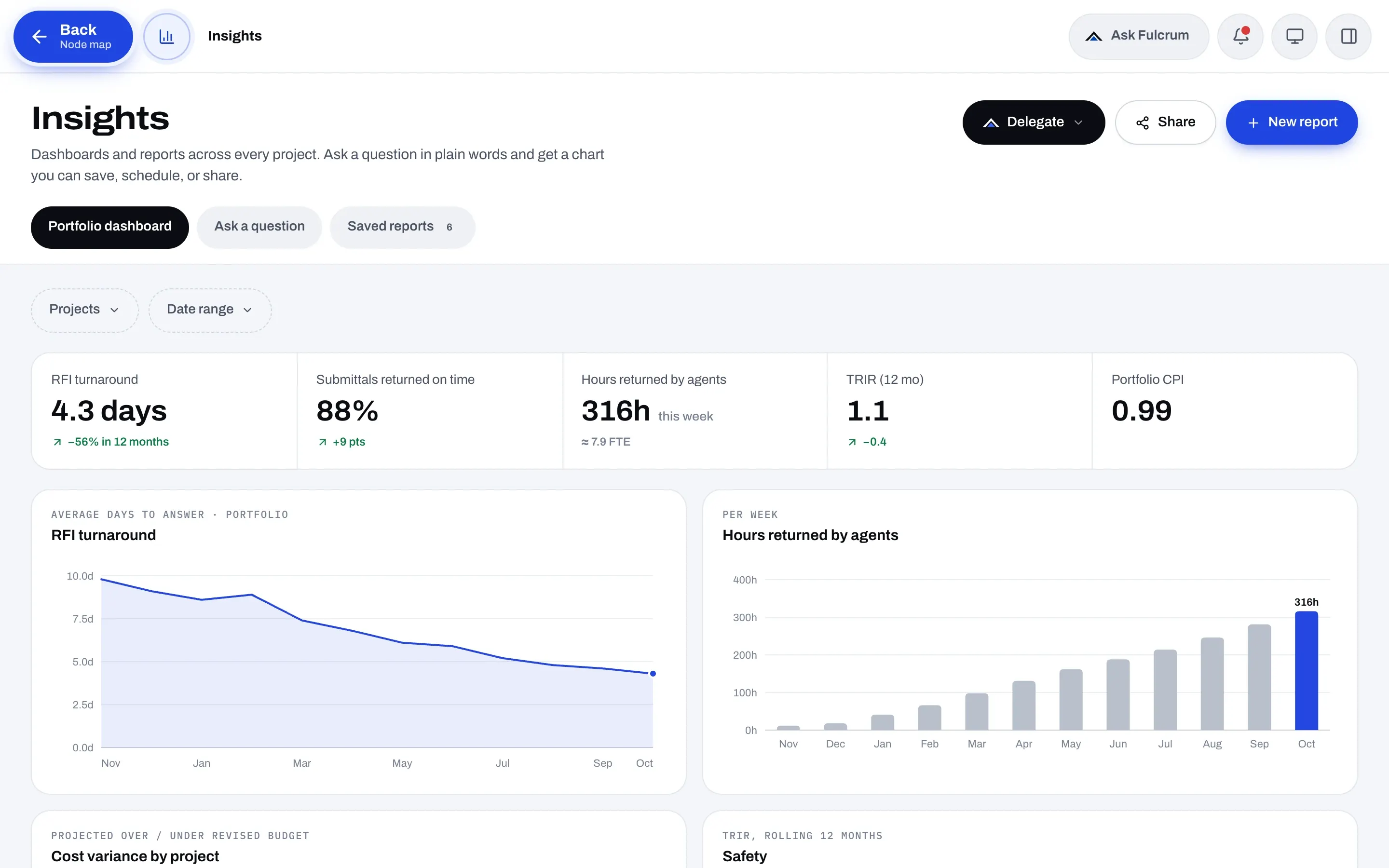
Task: Expand the Projects filter
Action: [x=84, y=310]
